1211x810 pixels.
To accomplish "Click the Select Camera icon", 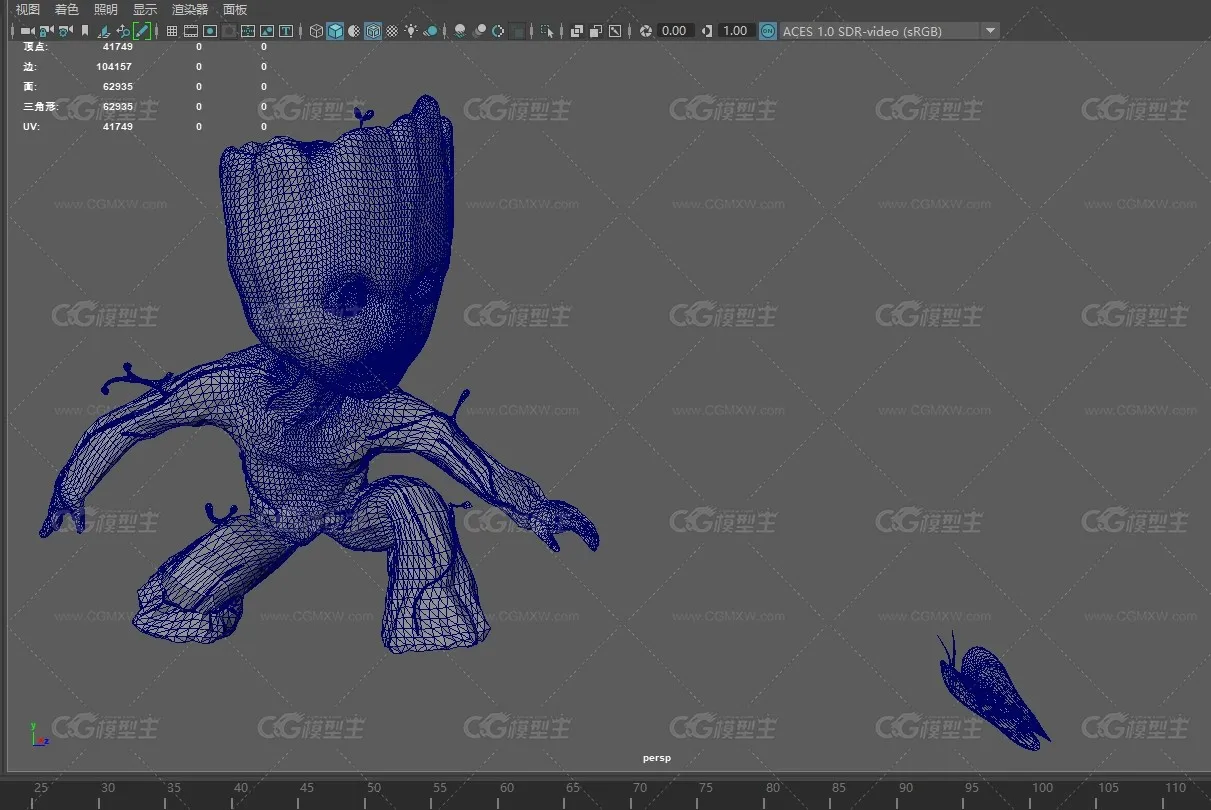I will (x=28, y=31).
